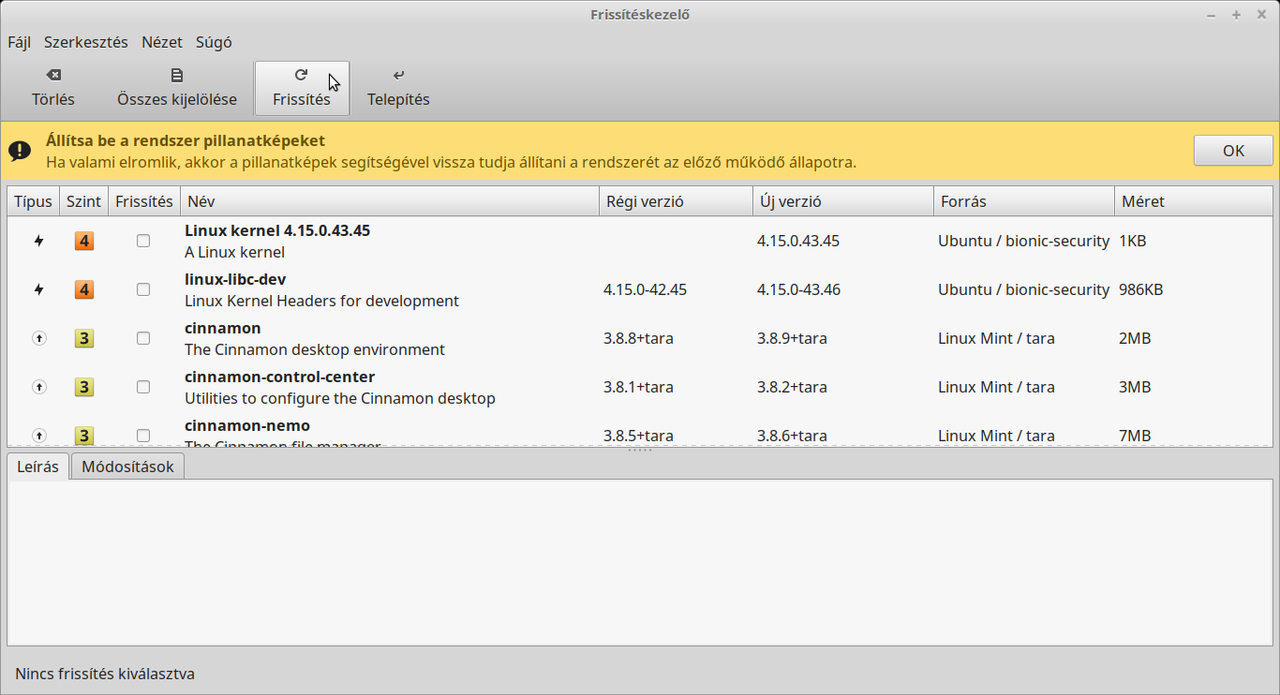Viewport: 1280px width, 695px height.
Task: Click Linux Kernel Headers for development text
Action: tap(322, 301)
